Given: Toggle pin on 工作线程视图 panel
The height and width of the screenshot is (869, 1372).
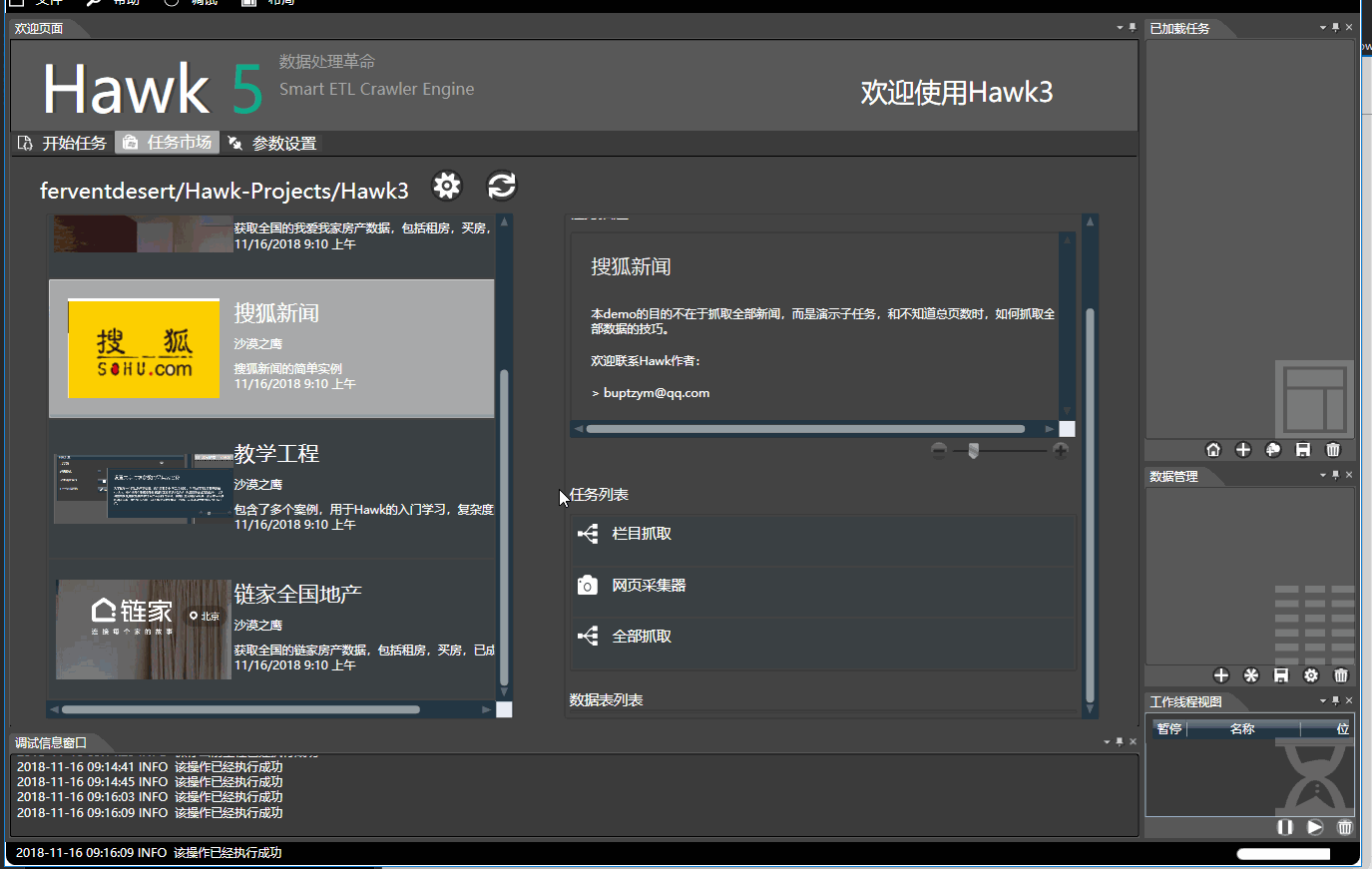Looking at the screenshot, I should click(1336, 701).
